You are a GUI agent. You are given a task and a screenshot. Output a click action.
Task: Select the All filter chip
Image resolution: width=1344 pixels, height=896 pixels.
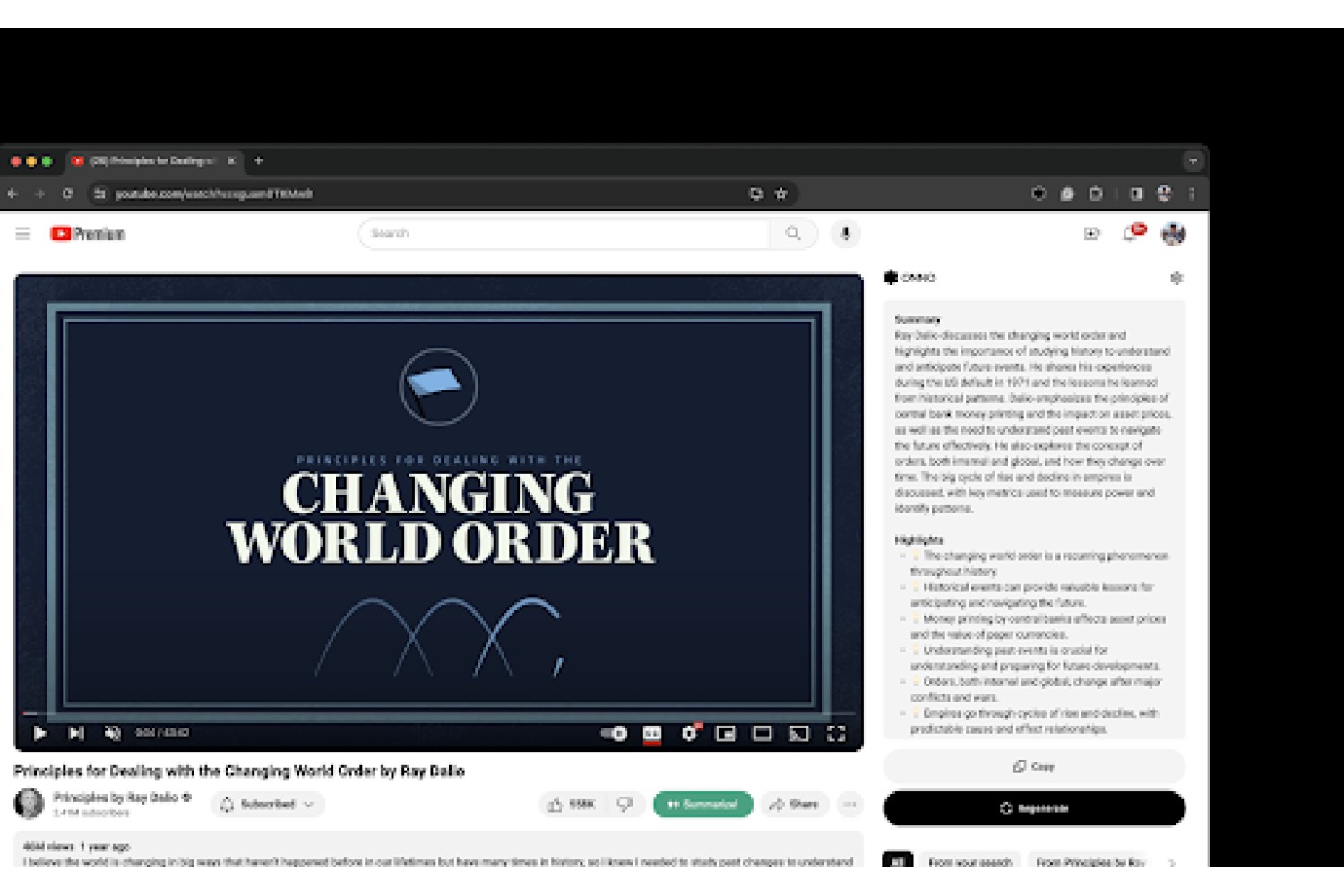click(898, 862)
